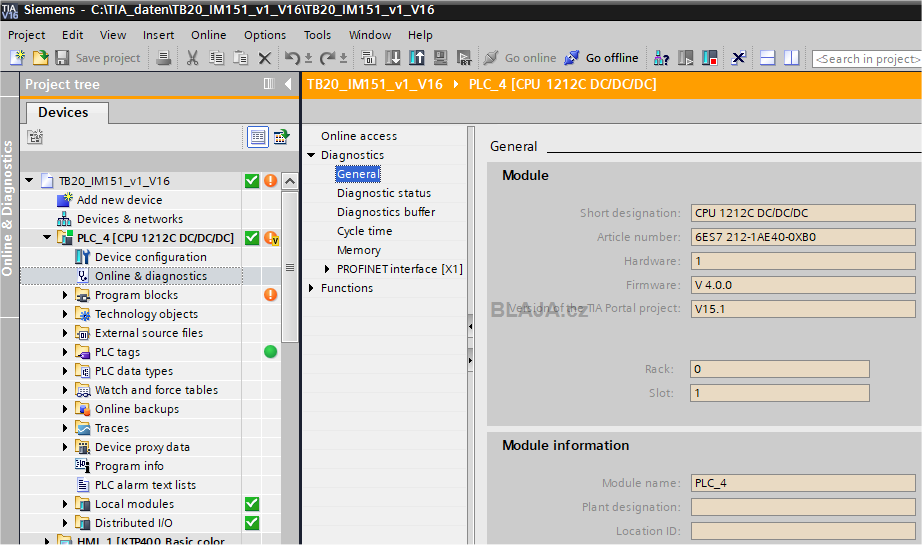Click the Search in project field
922x545 pixels.
pyautogui.click(x=867, y=59)
